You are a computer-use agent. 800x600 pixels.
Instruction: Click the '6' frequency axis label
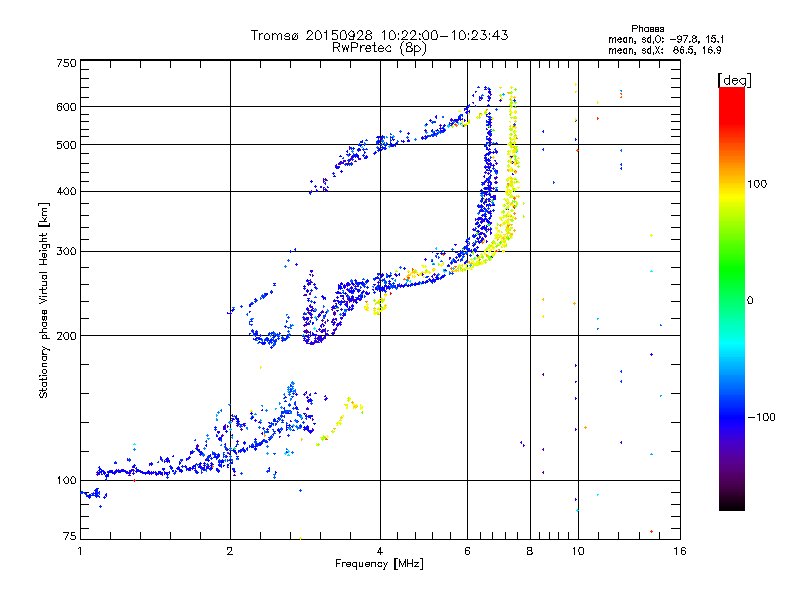click(467, 551)
